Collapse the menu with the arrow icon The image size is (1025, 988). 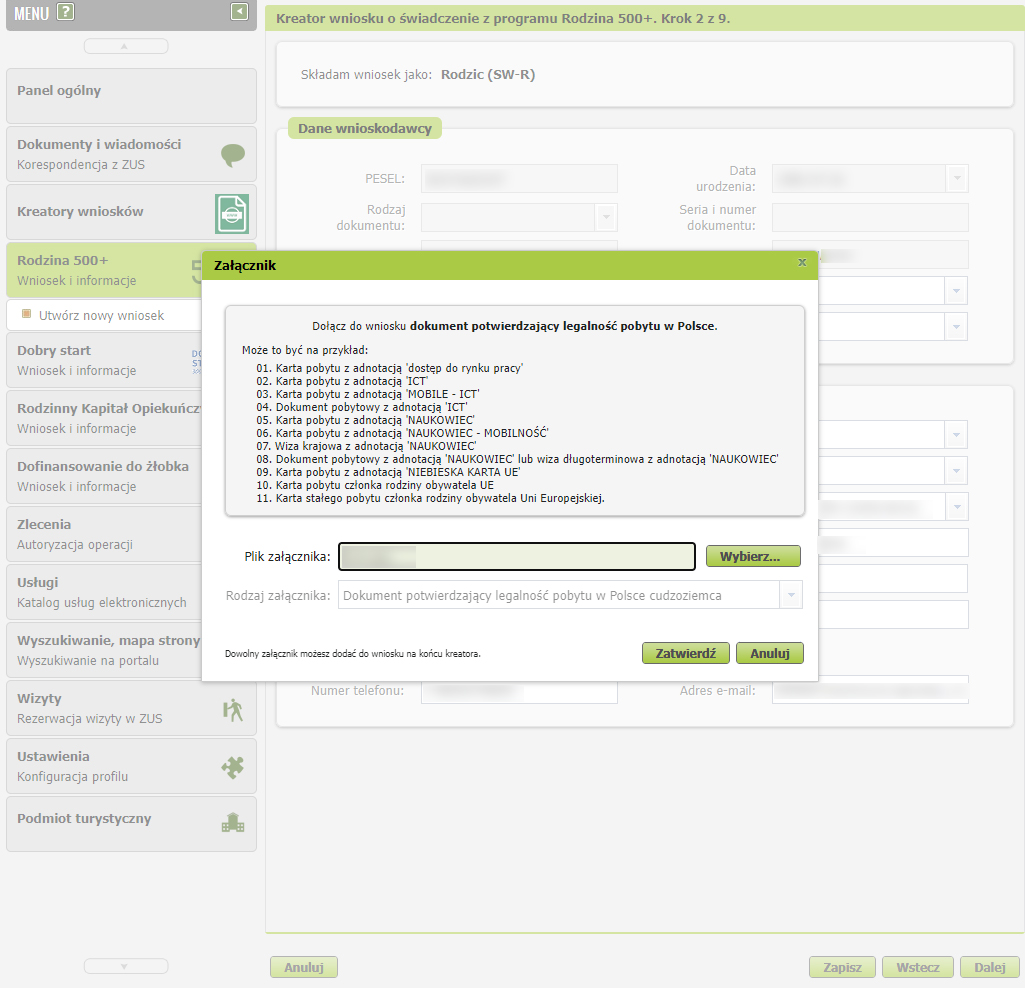[239, 12]
